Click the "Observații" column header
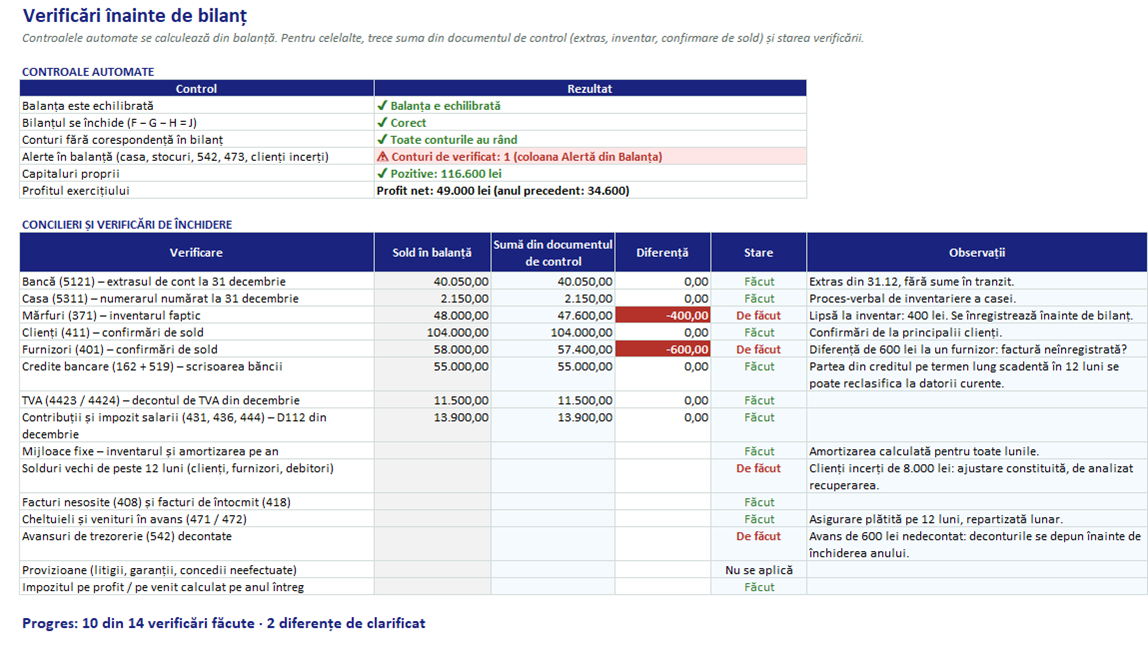1148x667 pixels. pos(977,253)
